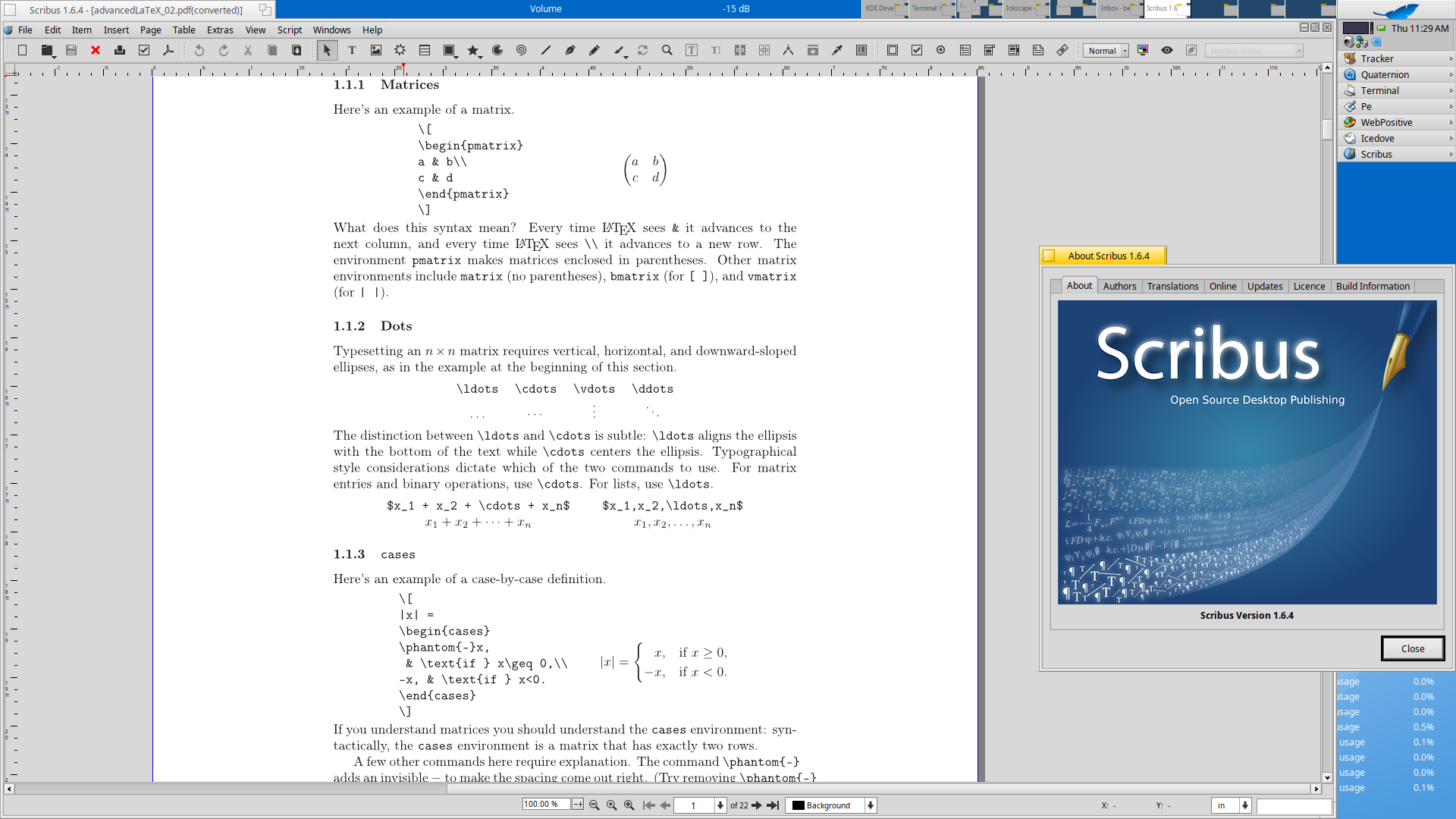Save document using the floppy disk icon
This screenshot has width=1456, height=819.
tap(71, 50)
